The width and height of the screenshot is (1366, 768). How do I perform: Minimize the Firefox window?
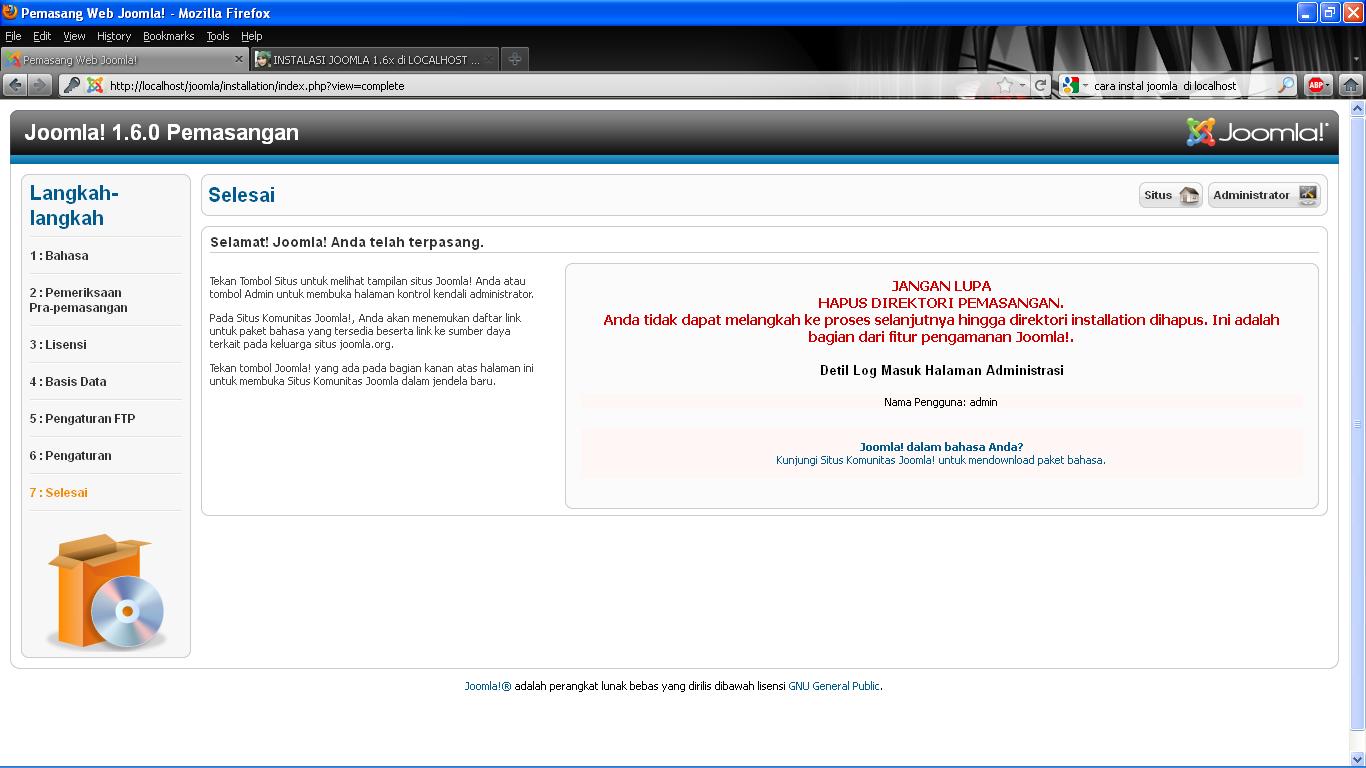[x=1307, y=12]
